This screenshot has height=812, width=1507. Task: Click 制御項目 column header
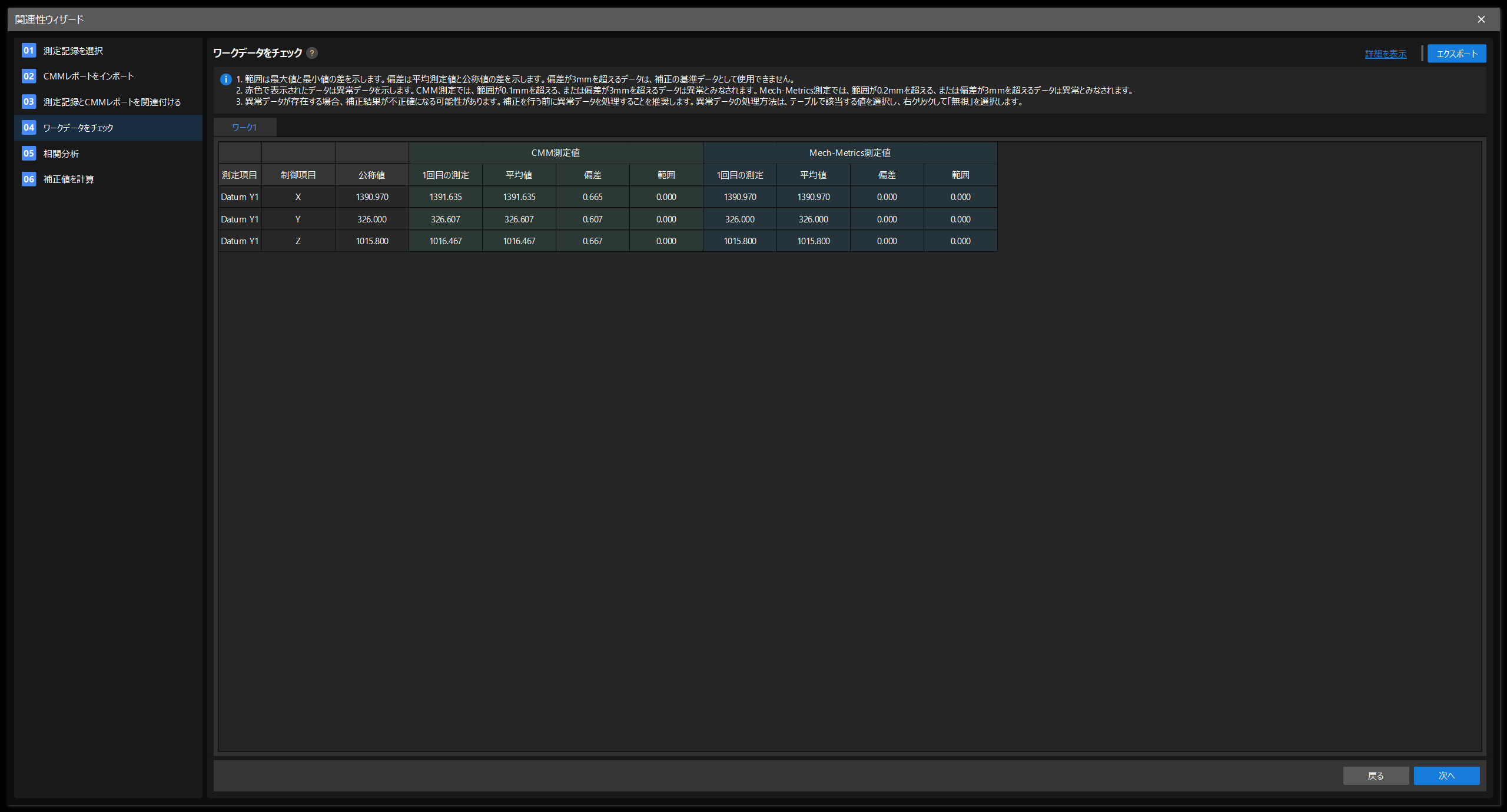[298, 175]
